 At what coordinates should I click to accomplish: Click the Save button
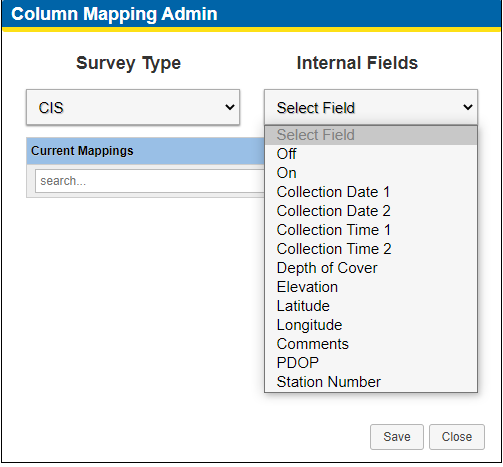[x=397, y=437]
